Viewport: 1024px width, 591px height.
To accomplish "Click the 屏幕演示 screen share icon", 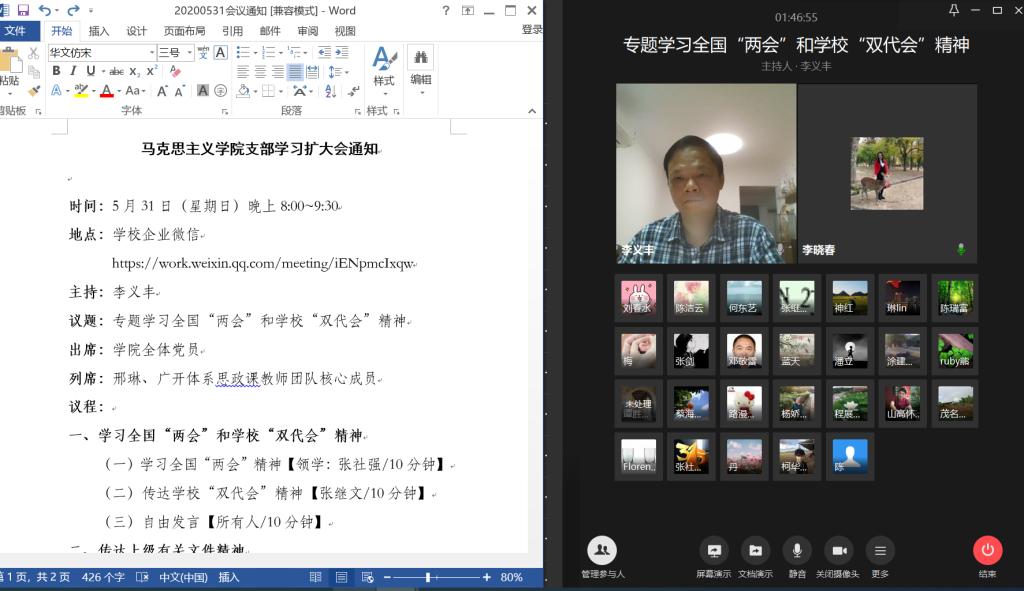I will 714,551.
